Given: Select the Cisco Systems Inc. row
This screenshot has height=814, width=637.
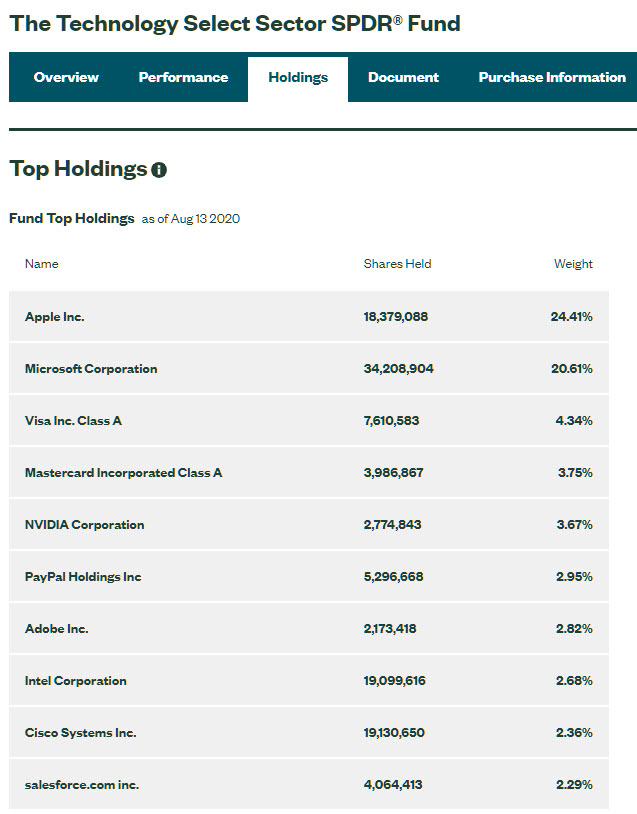Looking at the screenshot, I should pyautogui.click(x=81, y=733).
